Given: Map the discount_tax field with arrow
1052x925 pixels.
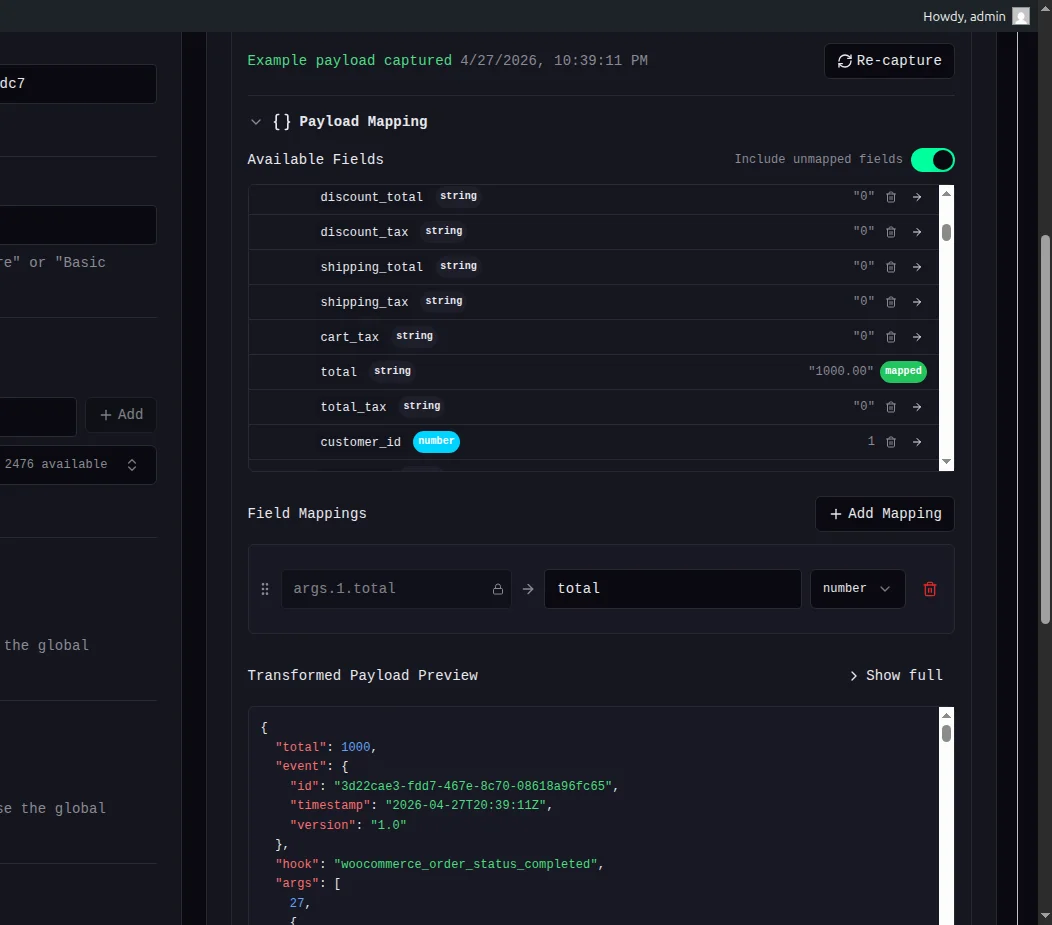Looking at the screenshot, I should 917,232.
